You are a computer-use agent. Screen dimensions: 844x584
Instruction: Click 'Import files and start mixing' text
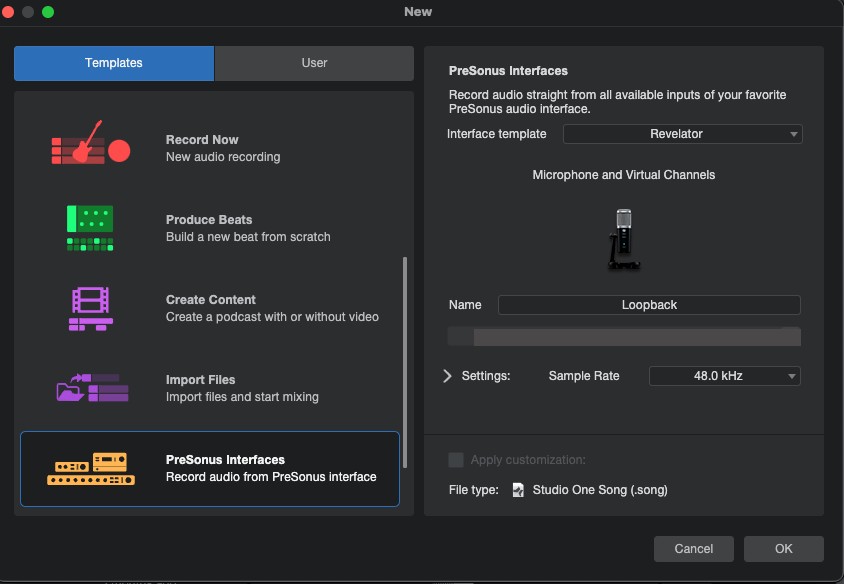[x=242, y=397]
